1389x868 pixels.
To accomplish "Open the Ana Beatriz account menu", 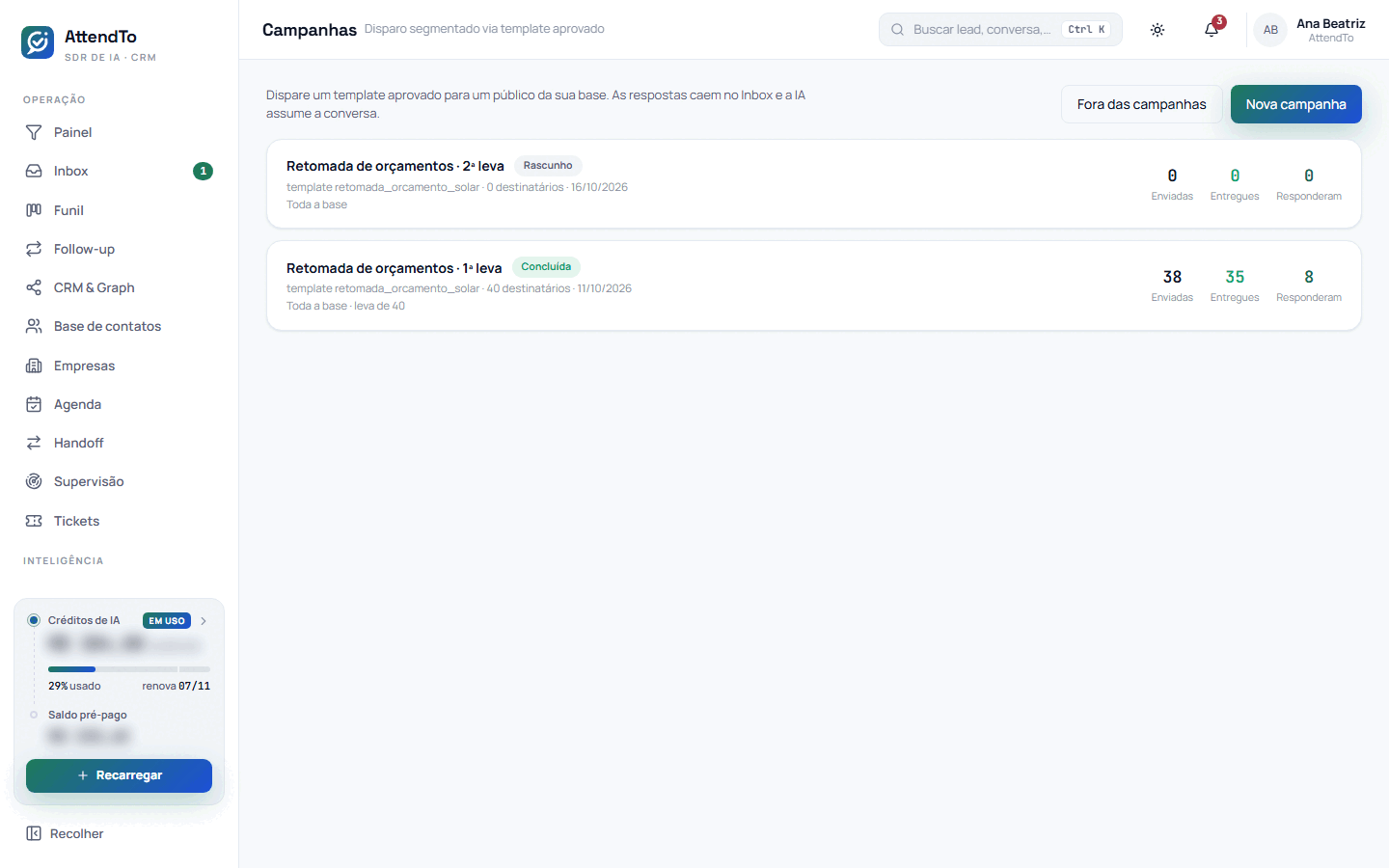I will click(x=1310, y=30).
